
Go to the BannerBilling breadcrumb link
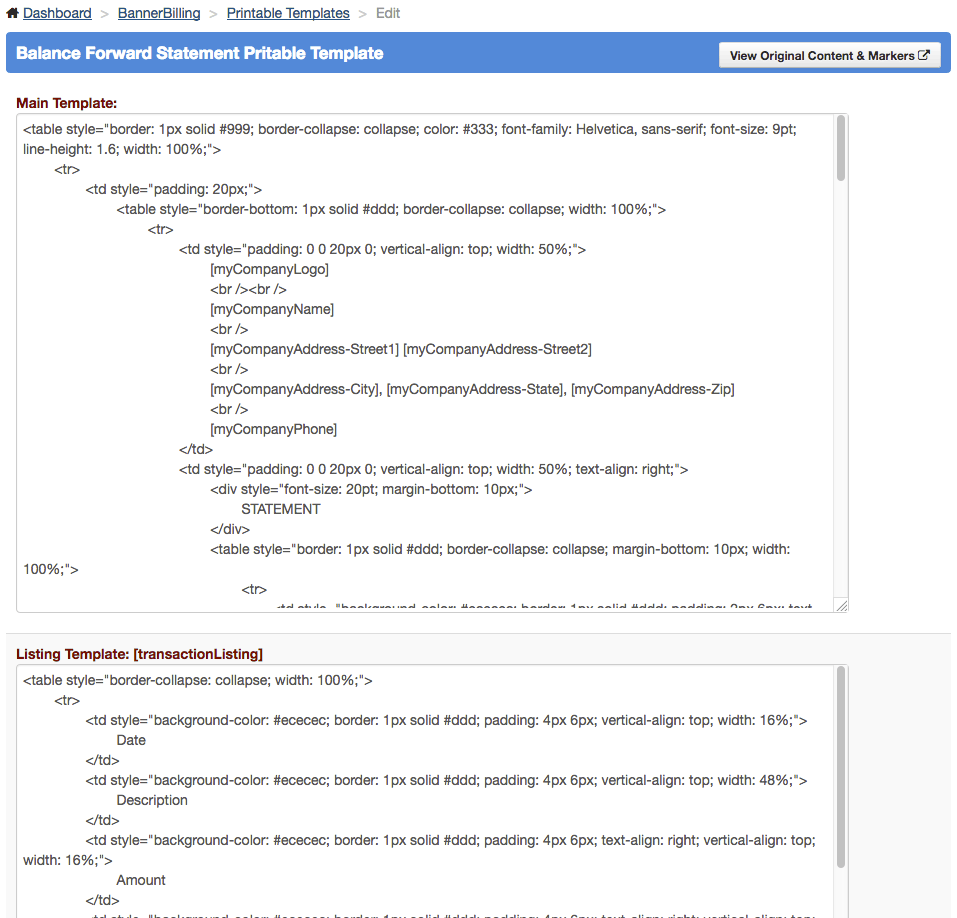click(159, 13)
